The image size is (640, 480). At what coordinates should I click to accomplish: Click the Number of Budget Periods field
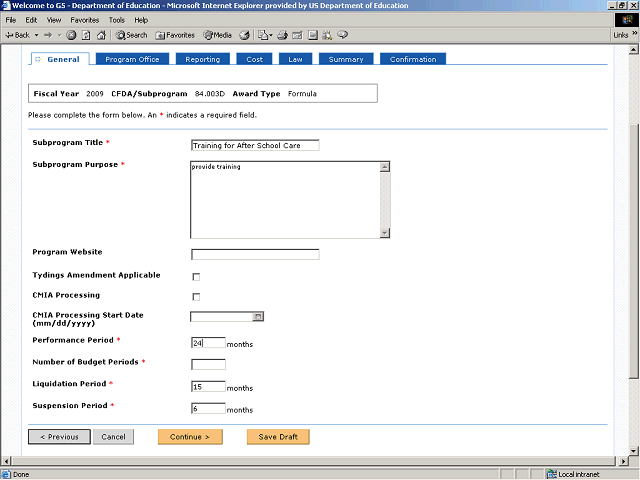tap(208, 364)
